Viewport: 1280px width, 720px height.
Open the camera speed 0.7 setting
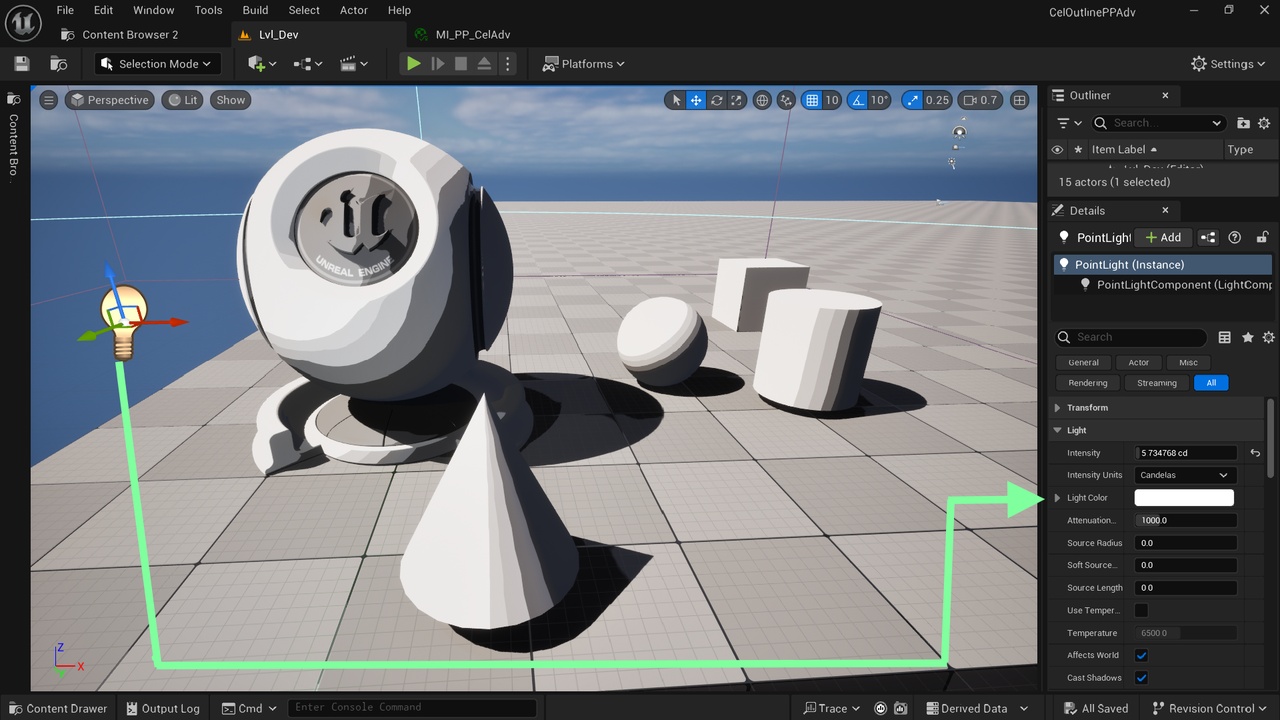click(x=980, y=100)
